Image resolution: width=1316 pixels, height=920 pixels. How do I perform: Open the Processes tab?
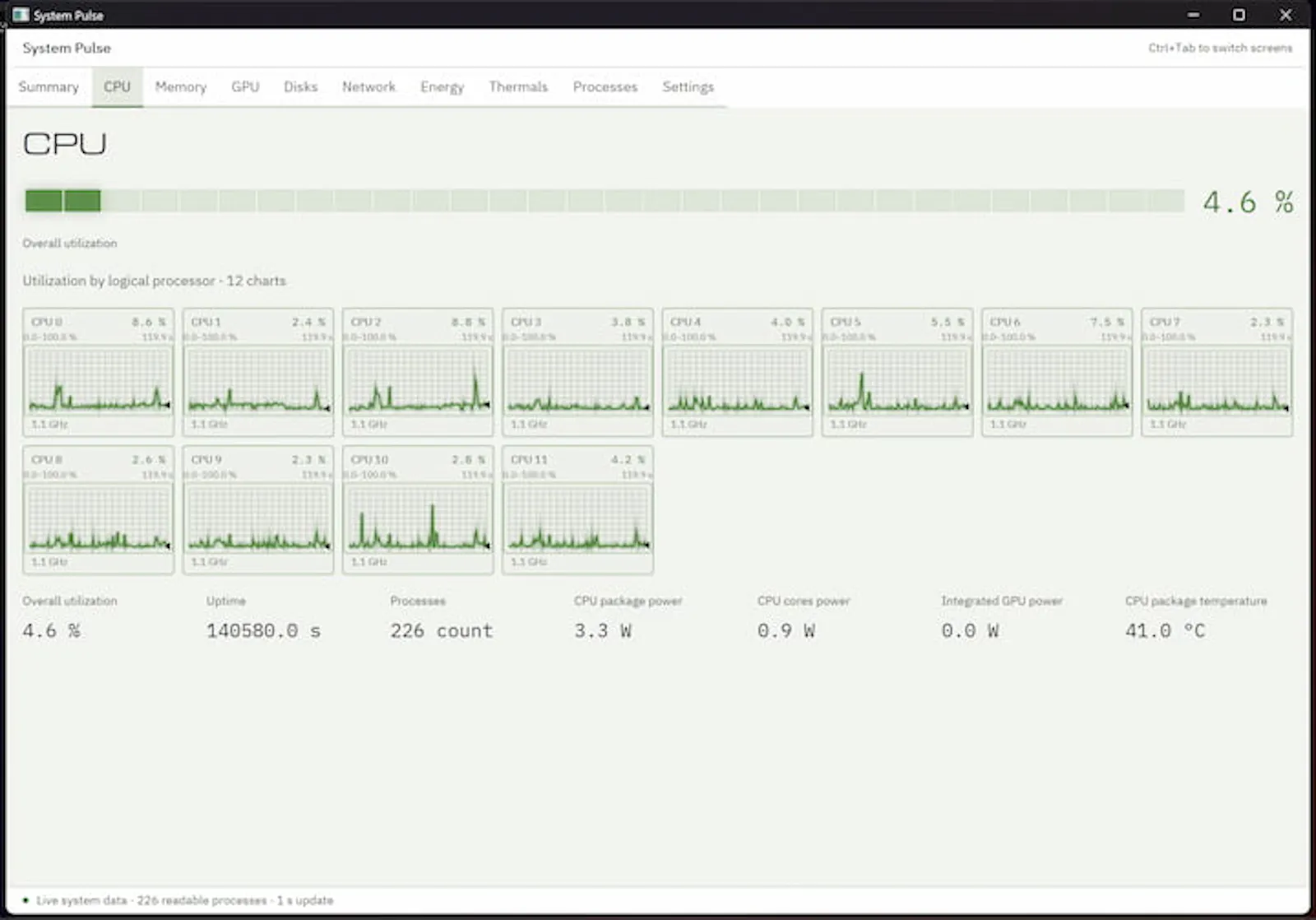click(x=605, y=86)
